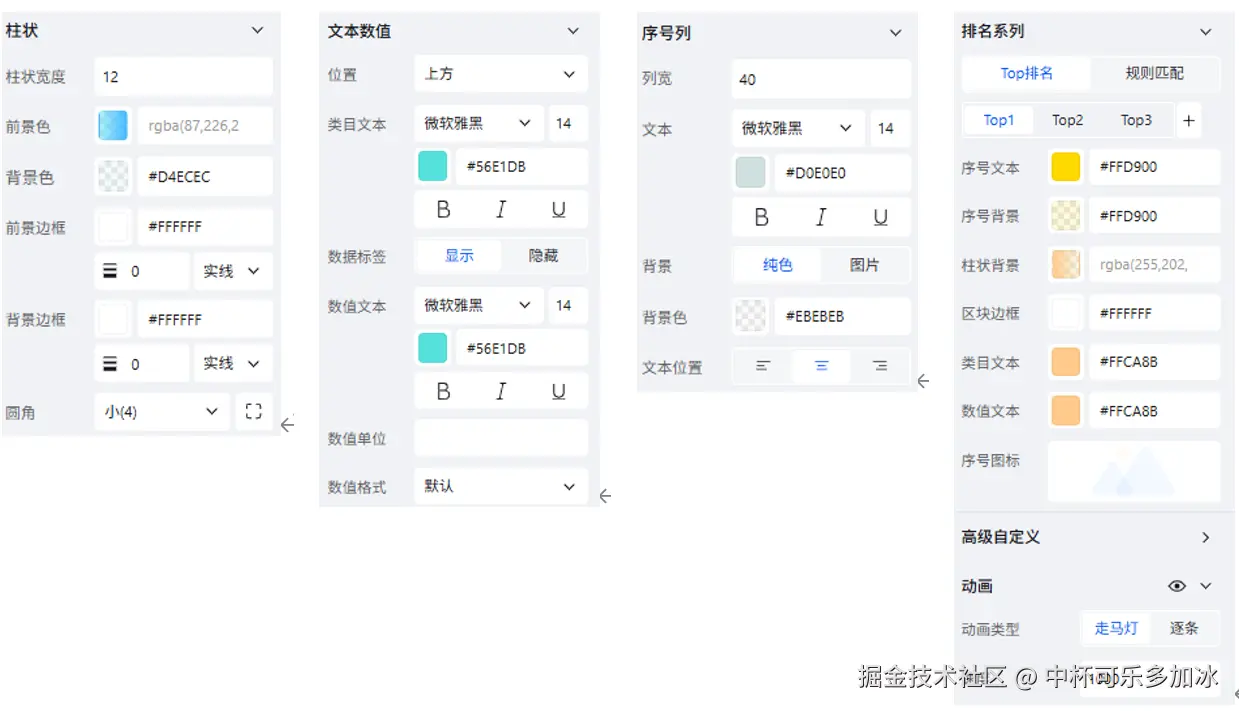Open 柱状背景 swatch in 排名系列

[1066, 264]
